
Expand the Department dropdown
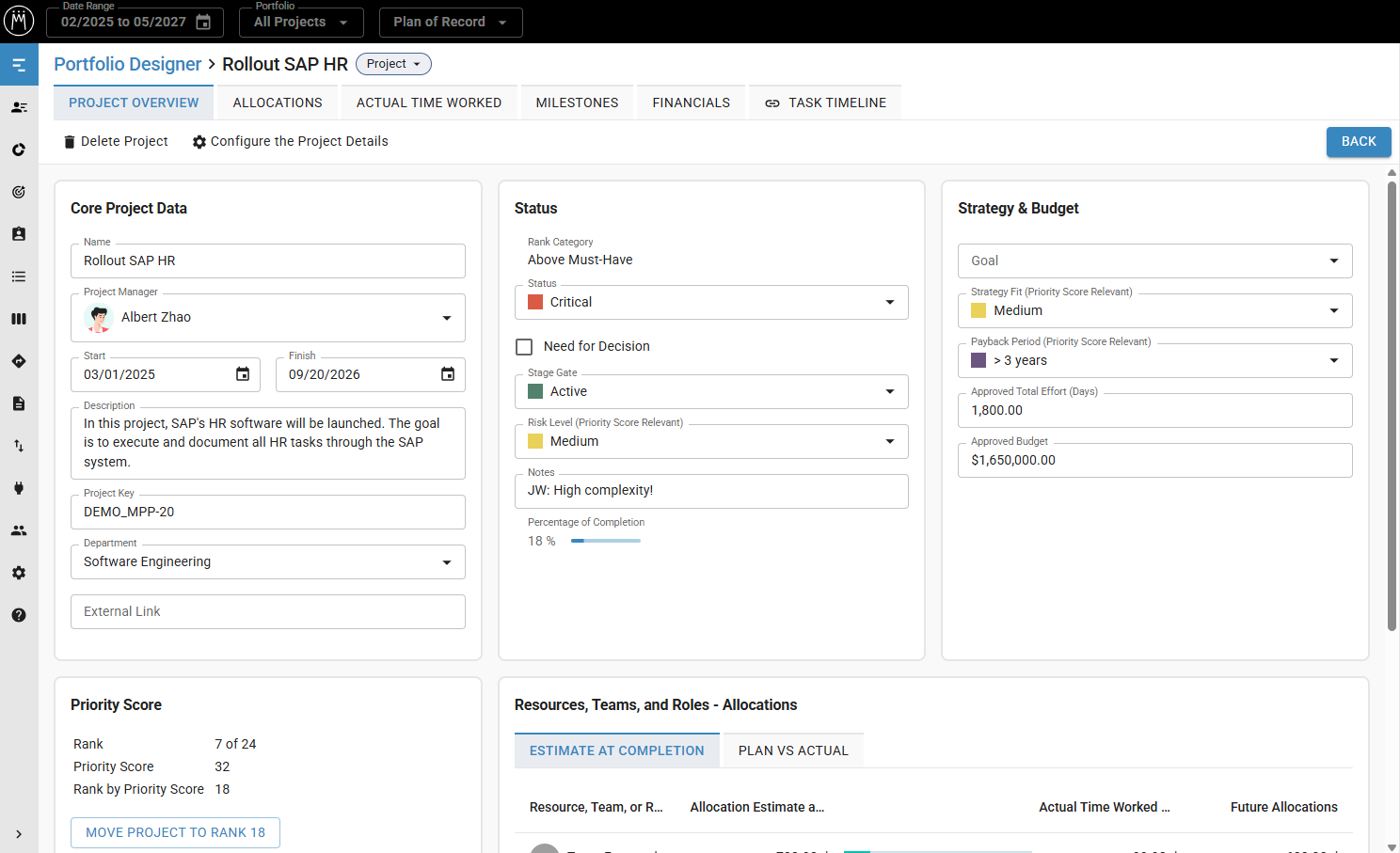tap(447, 562)
